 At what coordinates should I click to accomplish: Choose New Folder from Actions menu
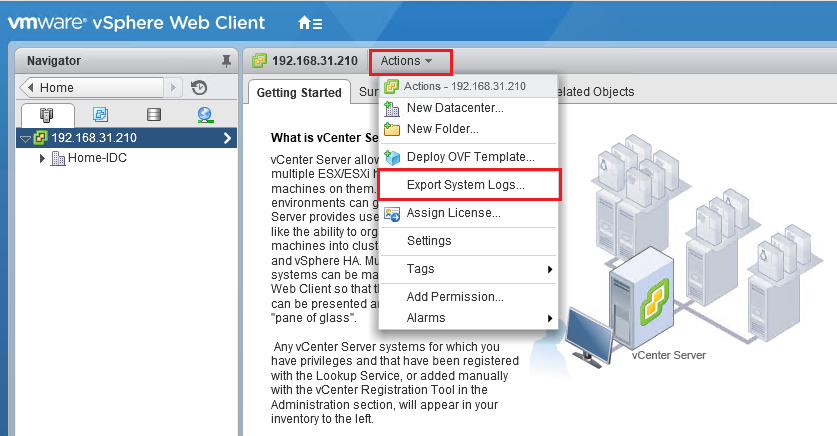coord(469,129)
